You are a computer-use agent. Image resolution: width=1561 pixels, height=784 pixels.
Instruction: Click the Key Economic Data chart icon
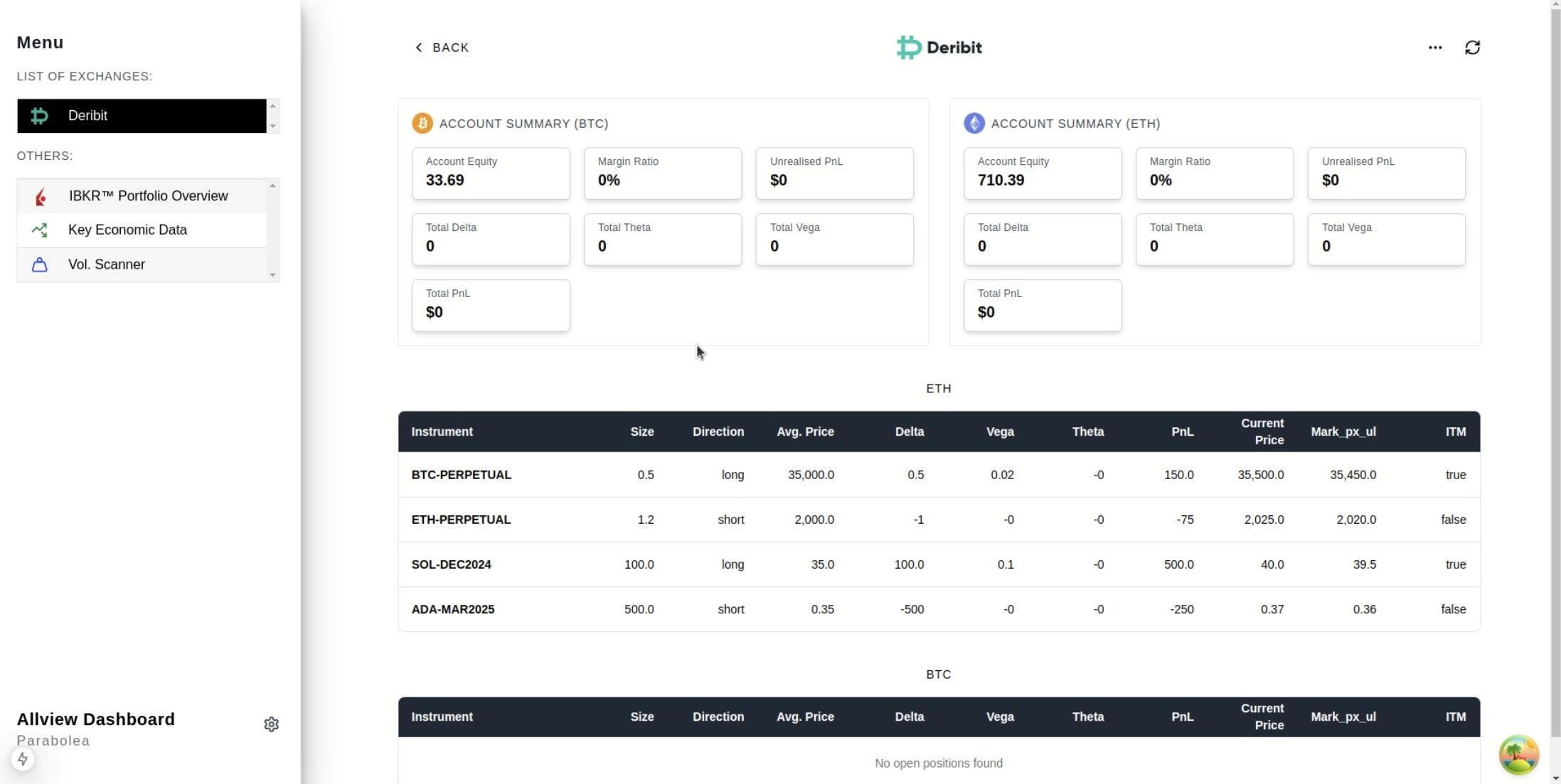click(x=40, y=230)
